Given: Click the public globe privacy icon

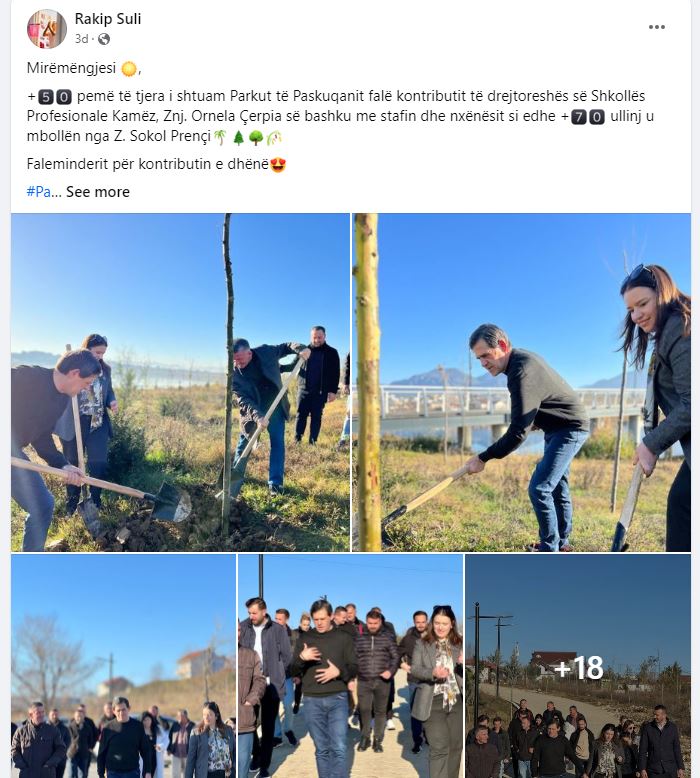Looking at the screenshot, I should click(x=104, y=39).
